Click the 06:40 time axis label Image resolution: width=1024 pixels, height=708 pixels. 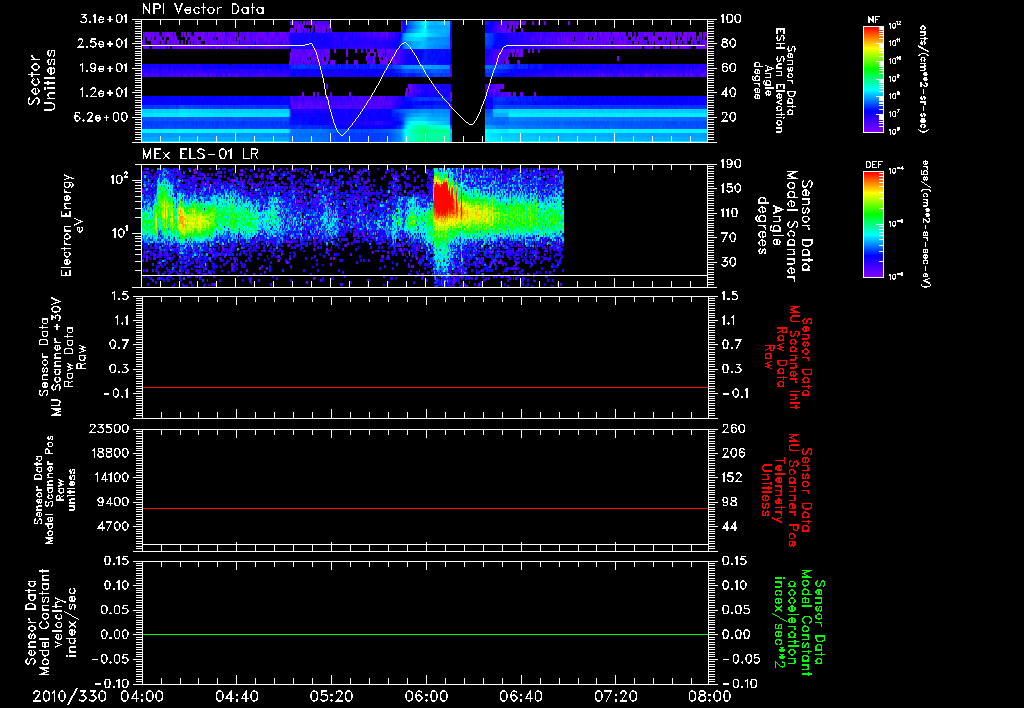click(520, 696)
